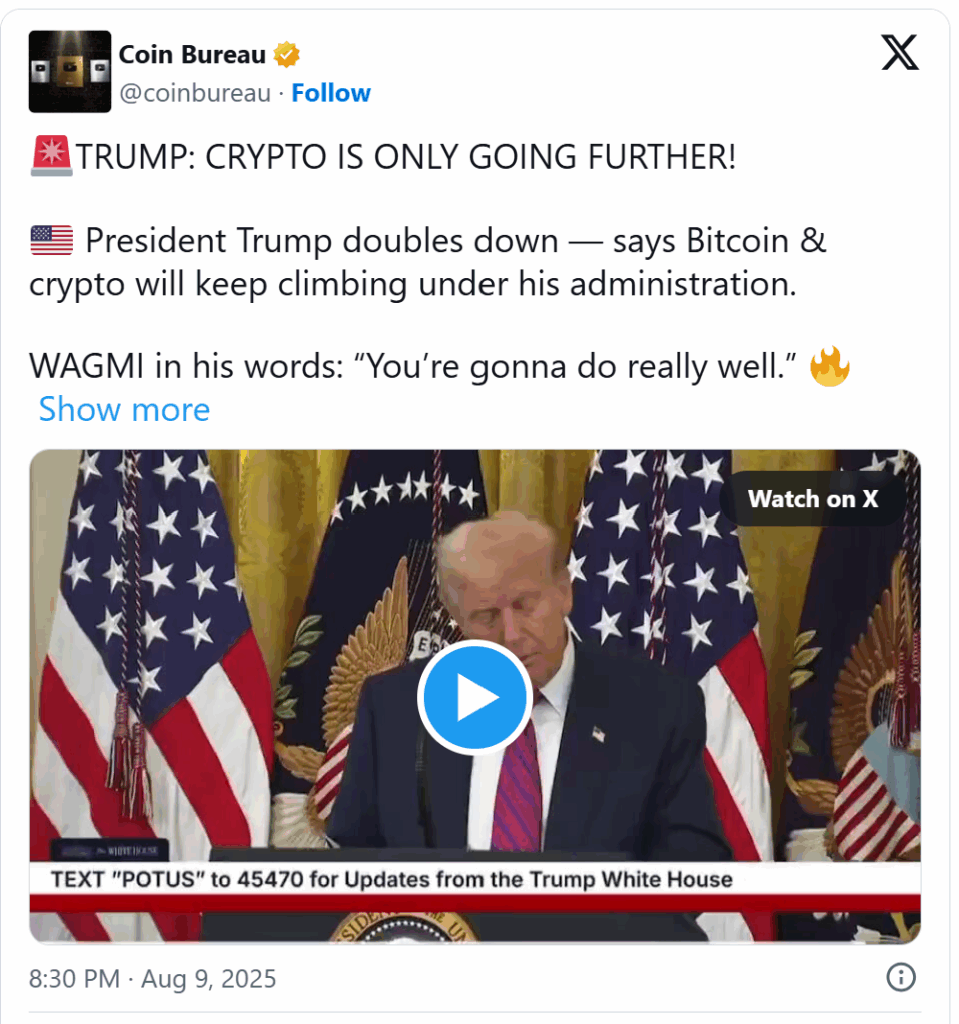Screen dimensions: 959x1024
Task: Click the X logo icon
Action: tap(900, 52)
